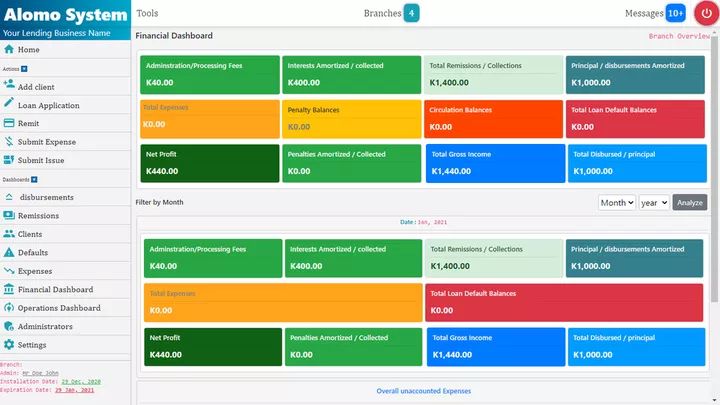The width and height of the screenshot is (720, 405).
Task: Click the Expenses trend icon
Action: [9, 271]
